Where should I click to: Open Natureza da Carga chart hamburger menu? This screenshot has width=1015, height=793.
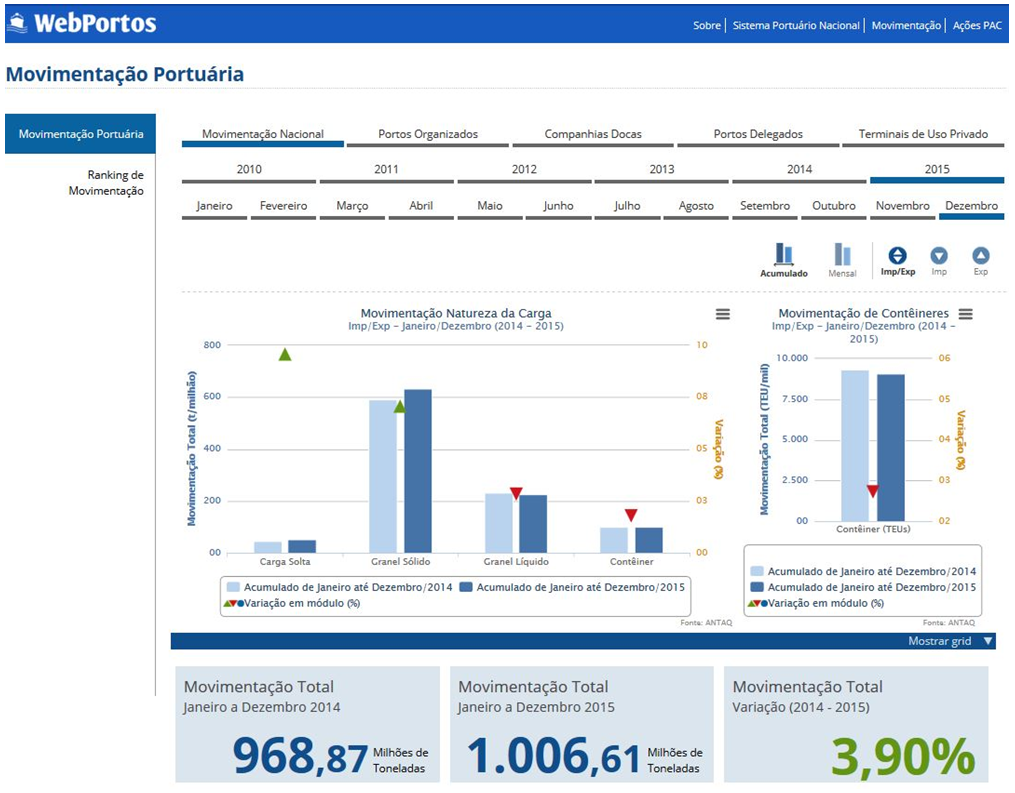click(723, 314)
